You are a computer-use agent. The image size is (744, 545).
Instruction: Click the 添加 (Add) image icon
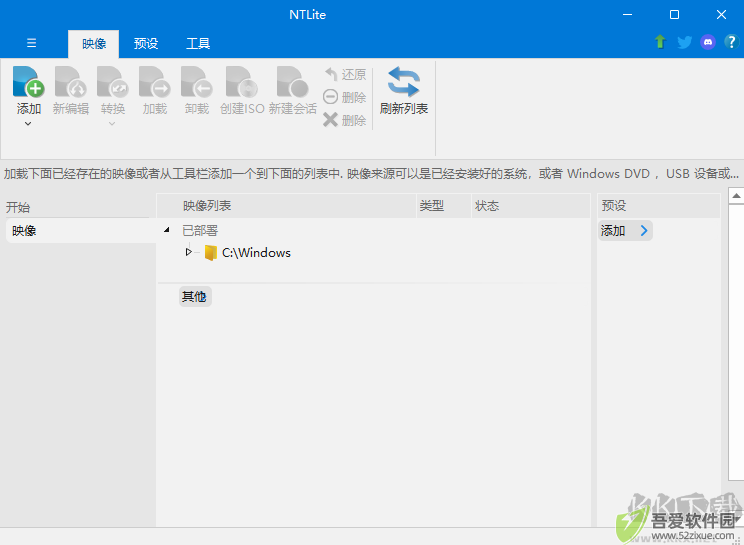pos(28,82)
